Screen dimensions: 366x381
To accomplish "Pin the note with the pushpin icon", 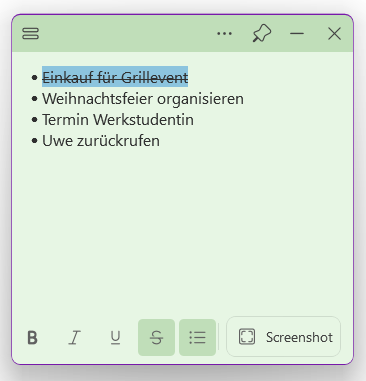I will click(x=262, y=33).
